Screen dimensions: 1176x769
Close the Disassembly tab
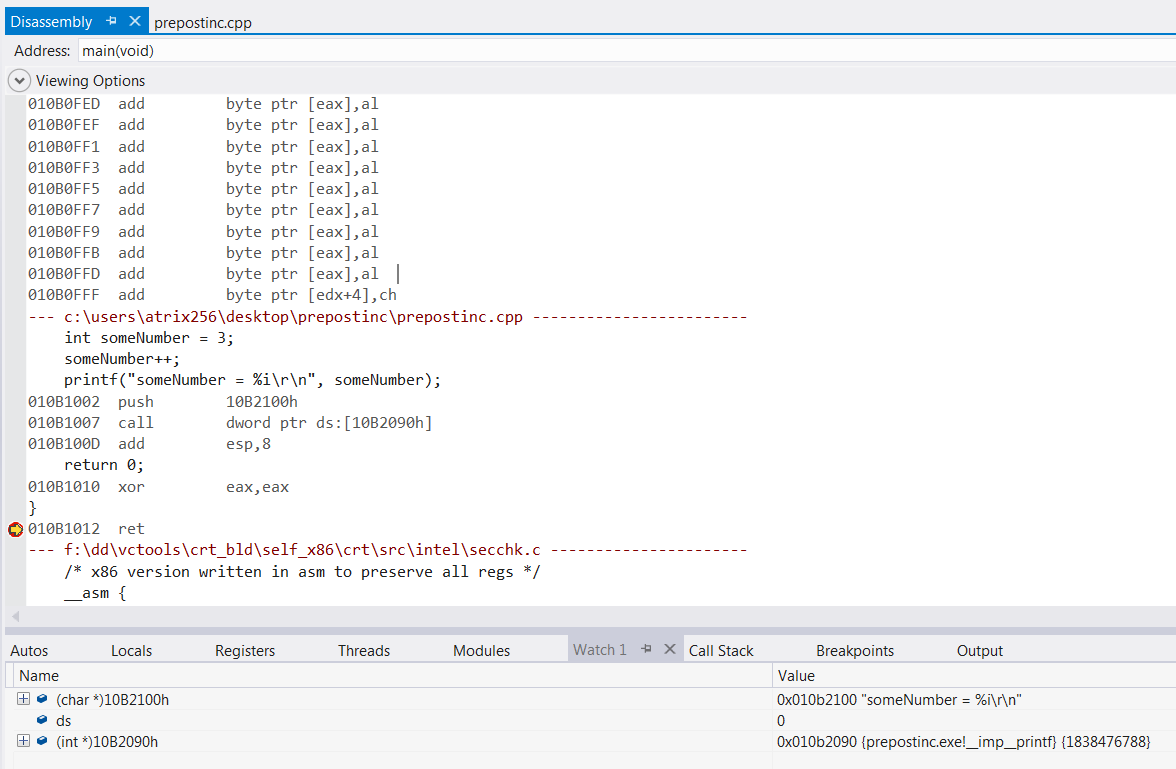click(x=135, y=21)
